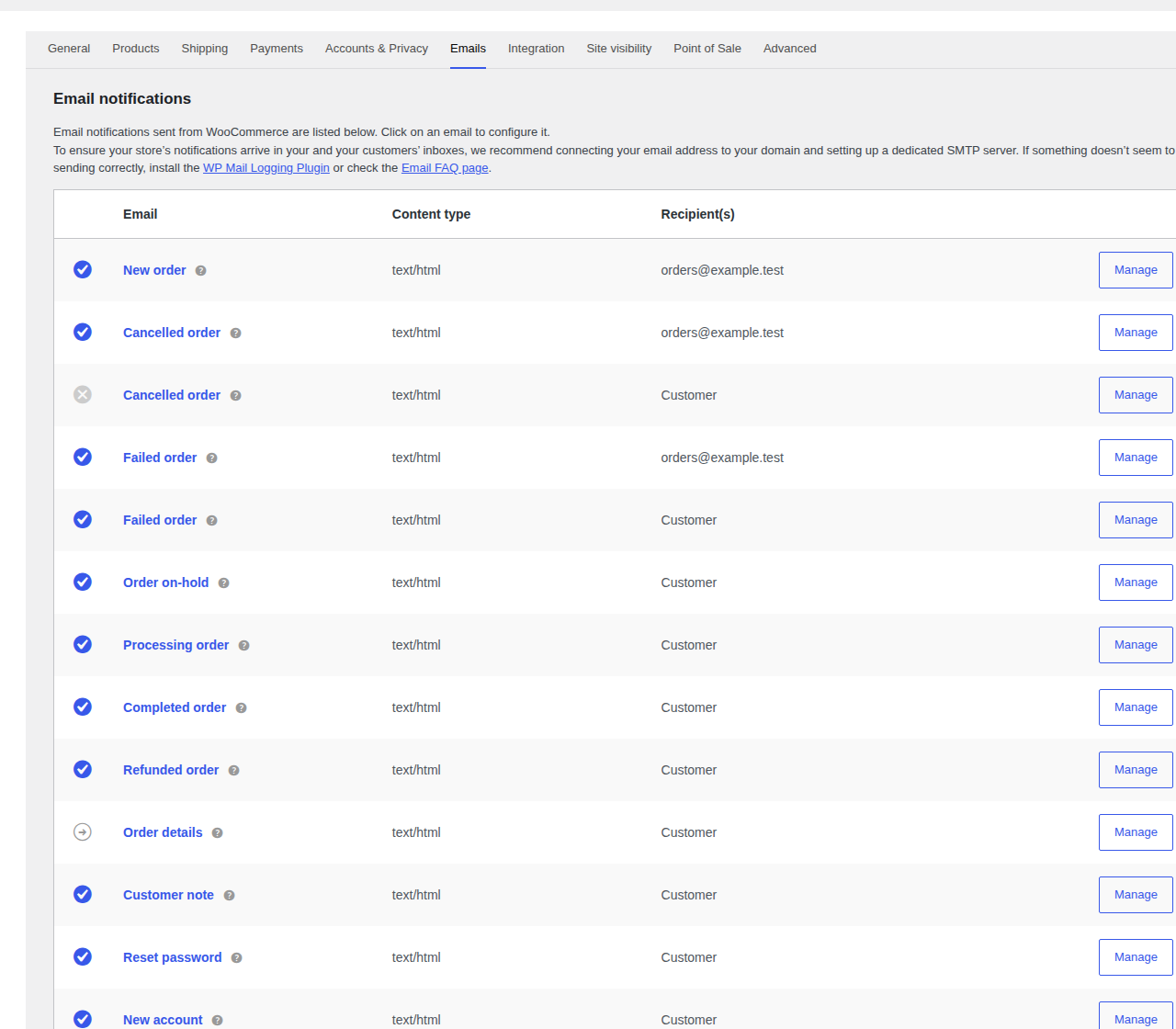Click Manage for the customer Cancelled order email
The image size is (1176, 1029).
point(1136,395)
